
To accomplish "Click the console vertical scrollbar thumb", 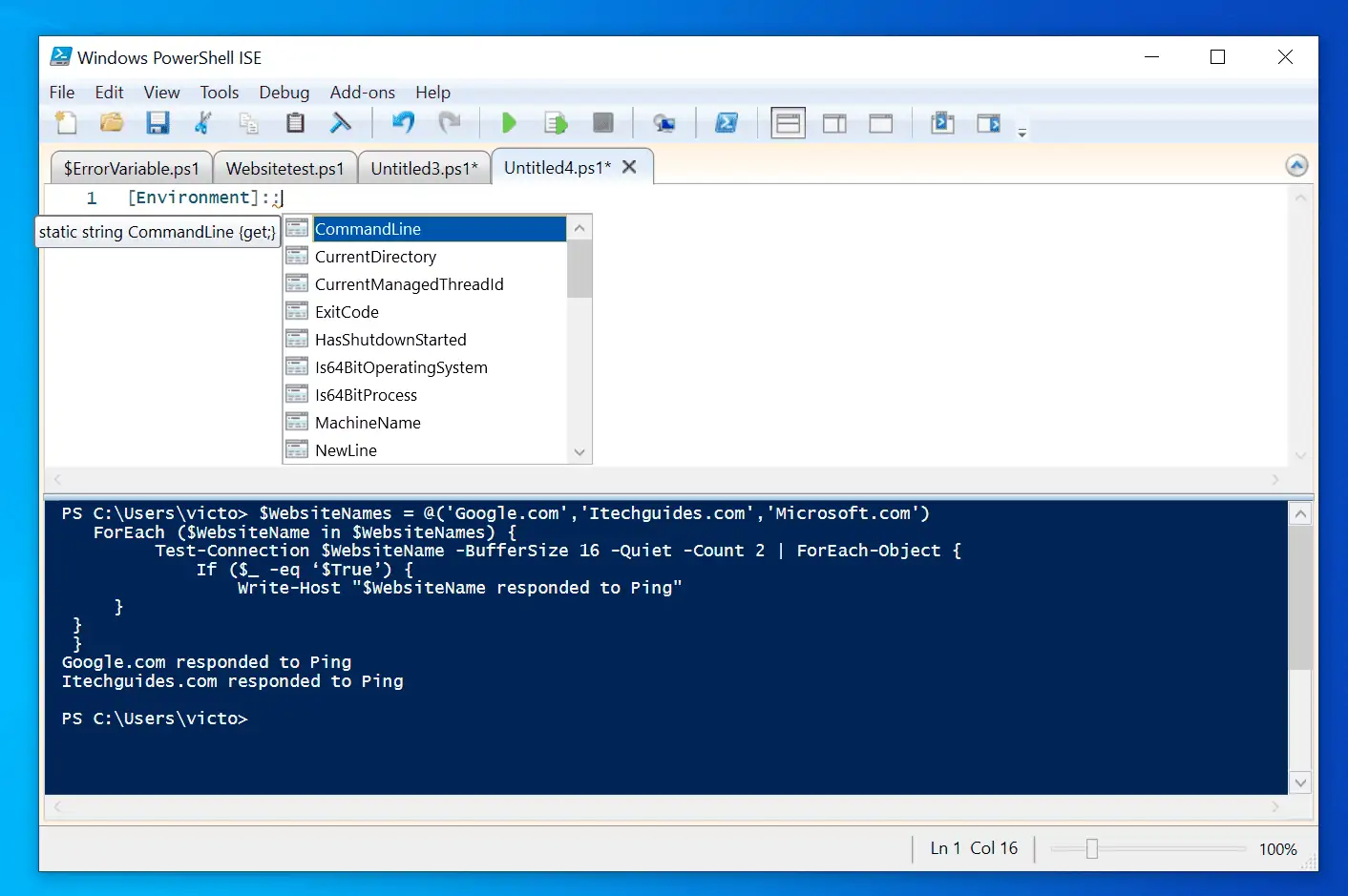I will (1299, 598).
